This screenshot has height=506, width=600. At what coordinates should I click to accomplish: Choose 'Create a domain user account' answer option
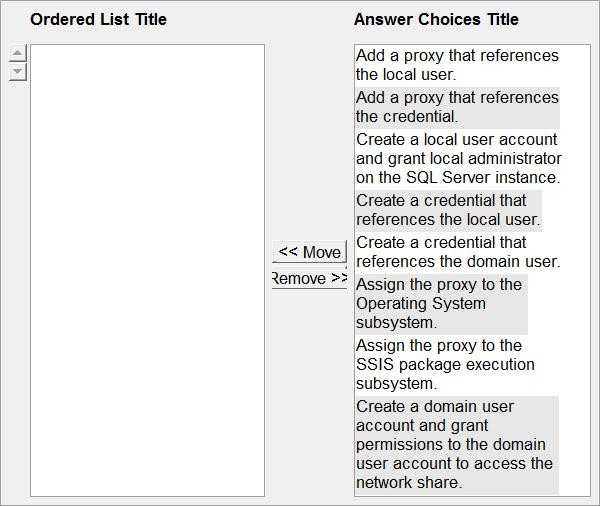click(x=457, y=445)
